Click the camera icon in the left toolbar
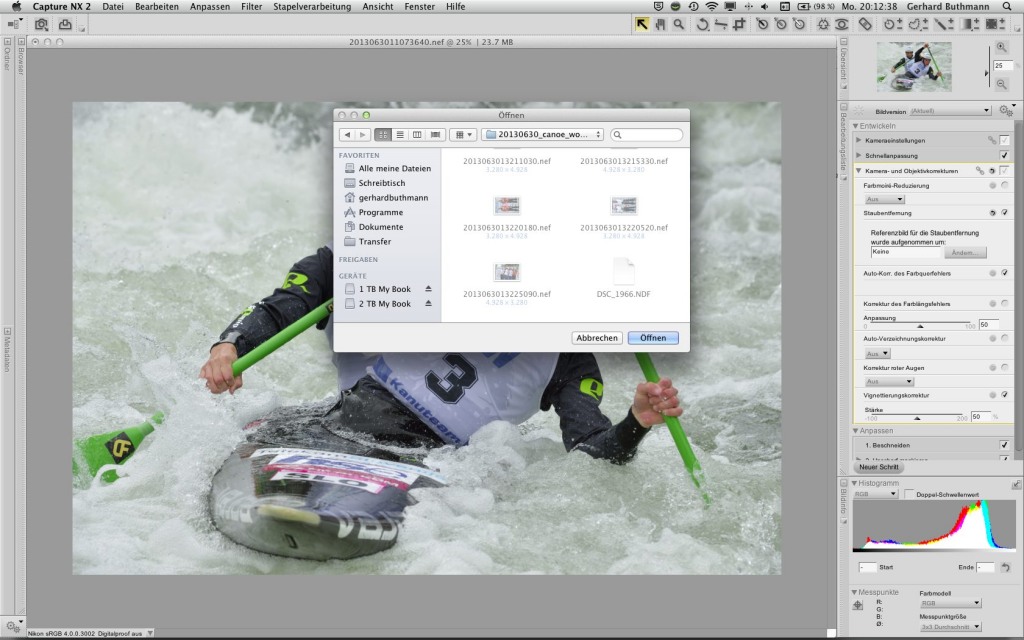 (x=41, y=25)
